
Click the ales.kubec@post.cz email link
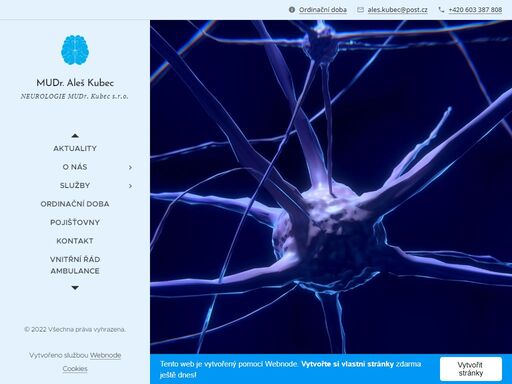coord(397,10)
